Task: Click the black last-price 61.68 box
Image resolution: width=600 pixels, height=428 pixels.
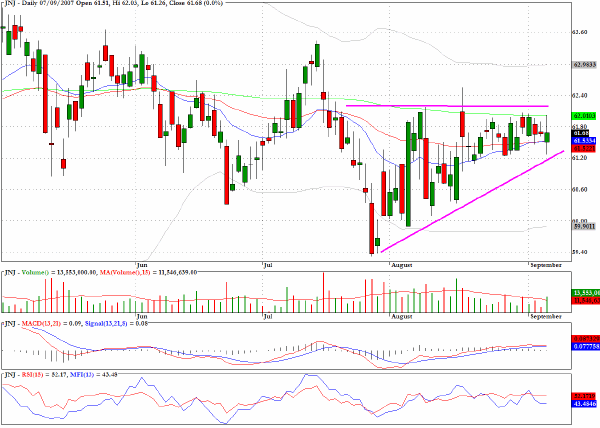Action: point(581,133)
